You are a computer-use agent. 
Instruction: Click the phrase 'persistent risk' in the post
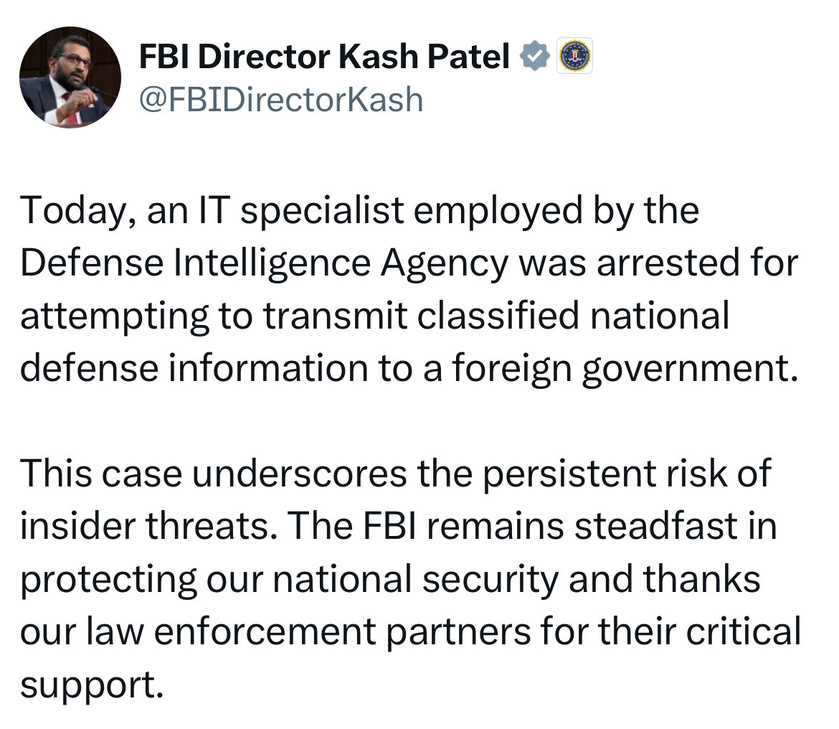(606, 474)
